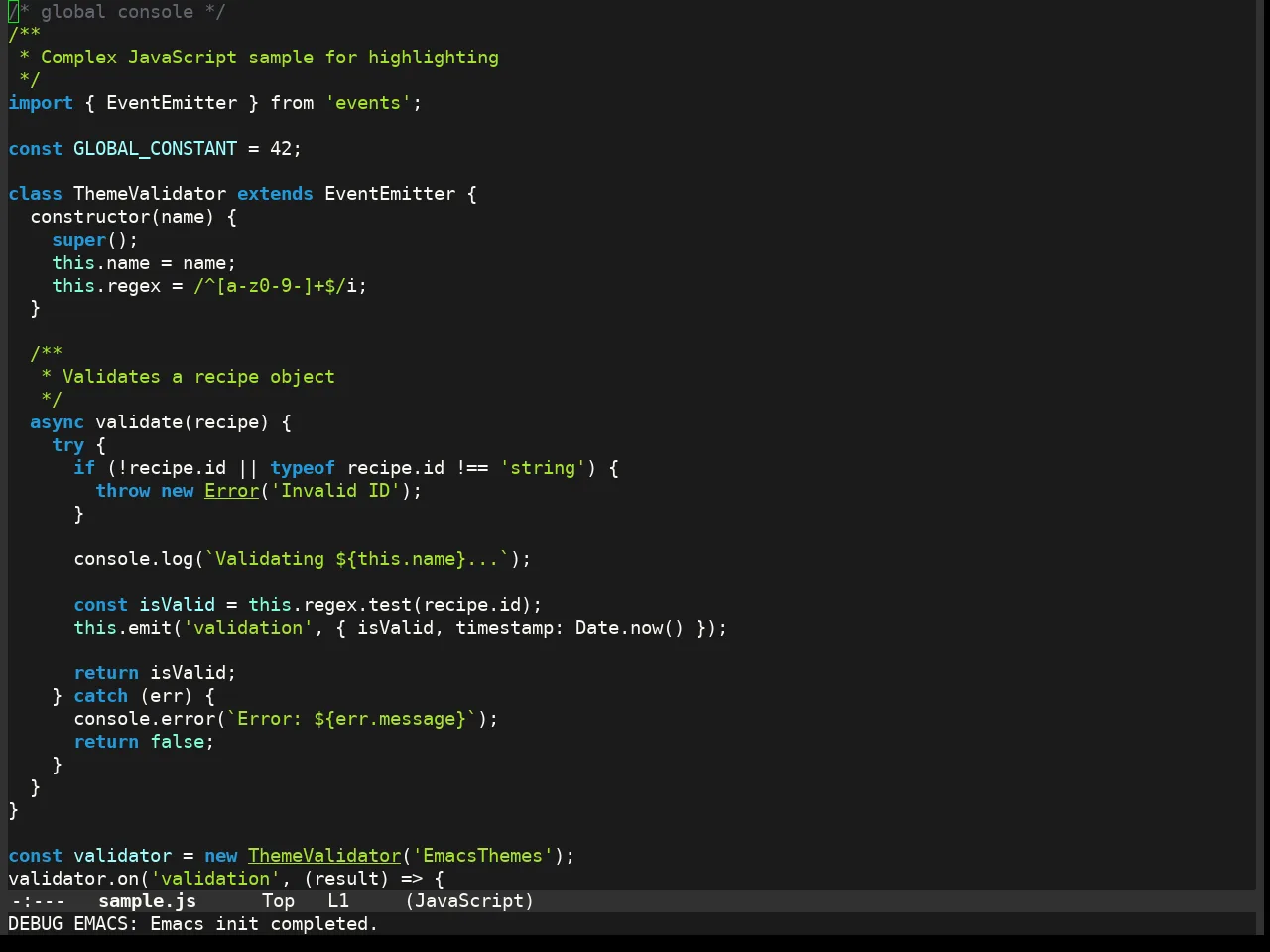
Task: Click 'console.error' call
Action: (144, 719)
